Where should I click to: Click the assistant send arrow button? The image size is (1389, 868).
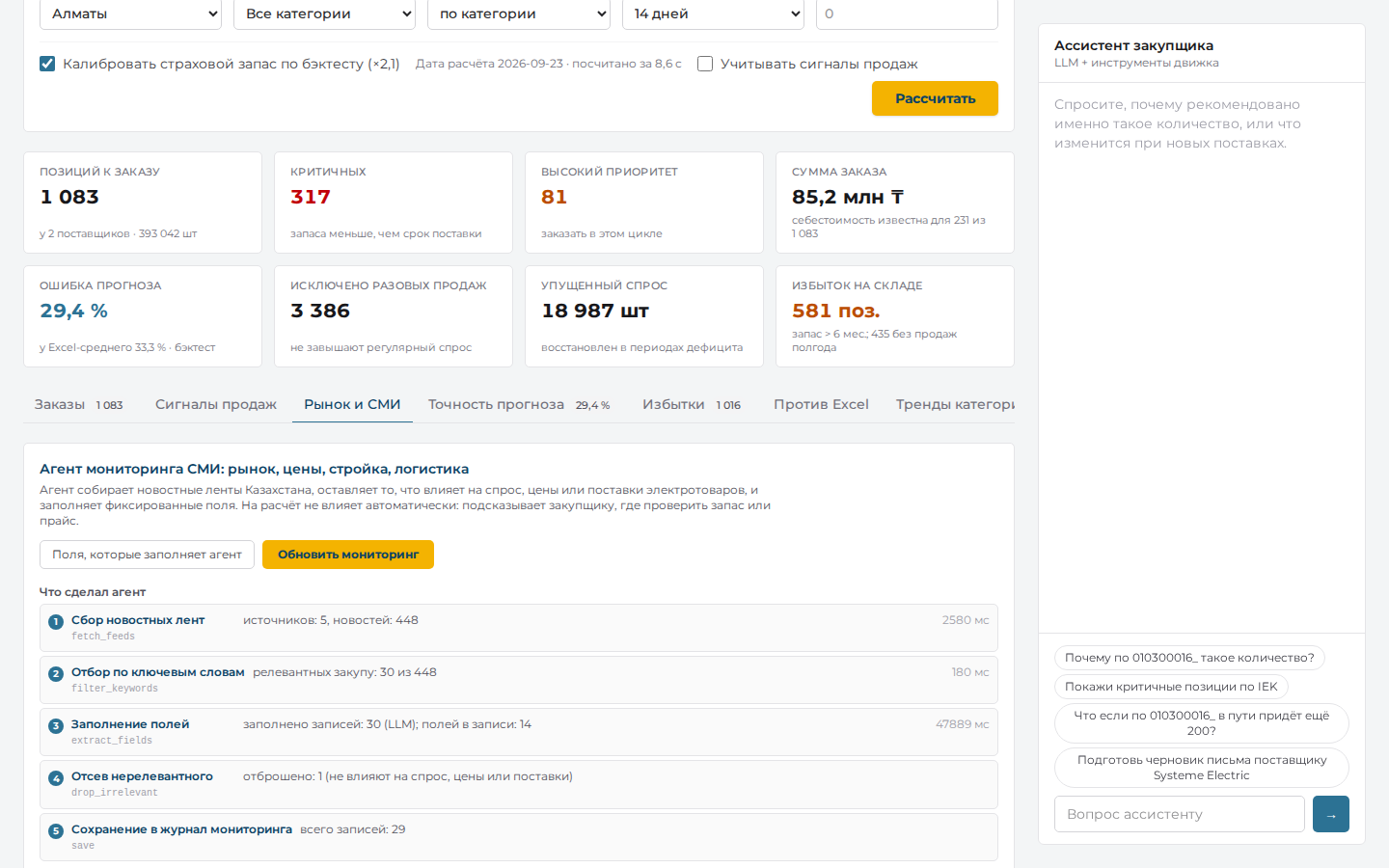click(1331, 814)
